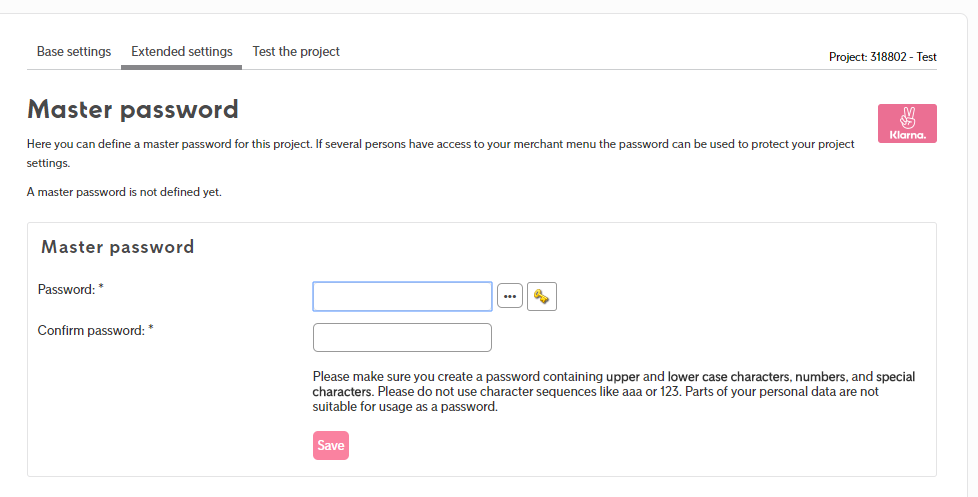Click the 'Here you can define' description paragraph

point(440,153)
